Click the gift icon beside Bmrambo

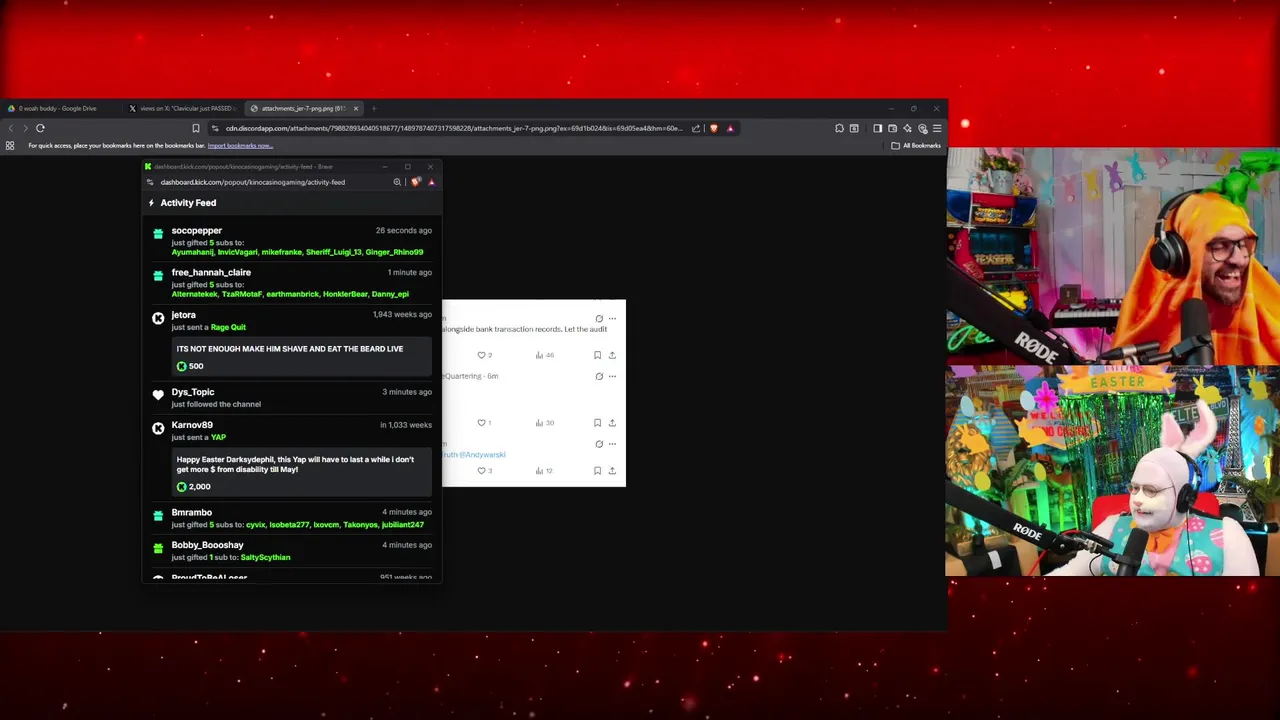pyautogui.click(x=158, y=516)
